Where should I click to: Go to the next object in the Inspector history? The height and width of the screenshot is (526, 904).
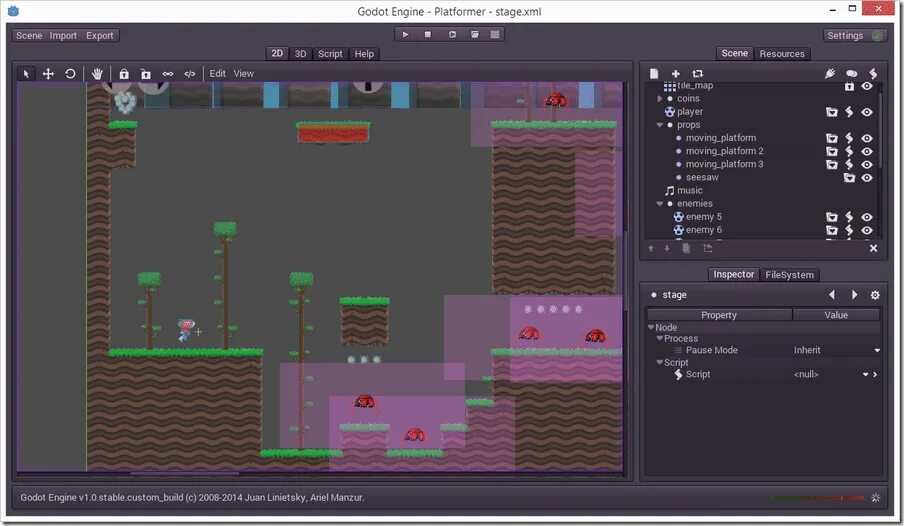pos(854,295)
